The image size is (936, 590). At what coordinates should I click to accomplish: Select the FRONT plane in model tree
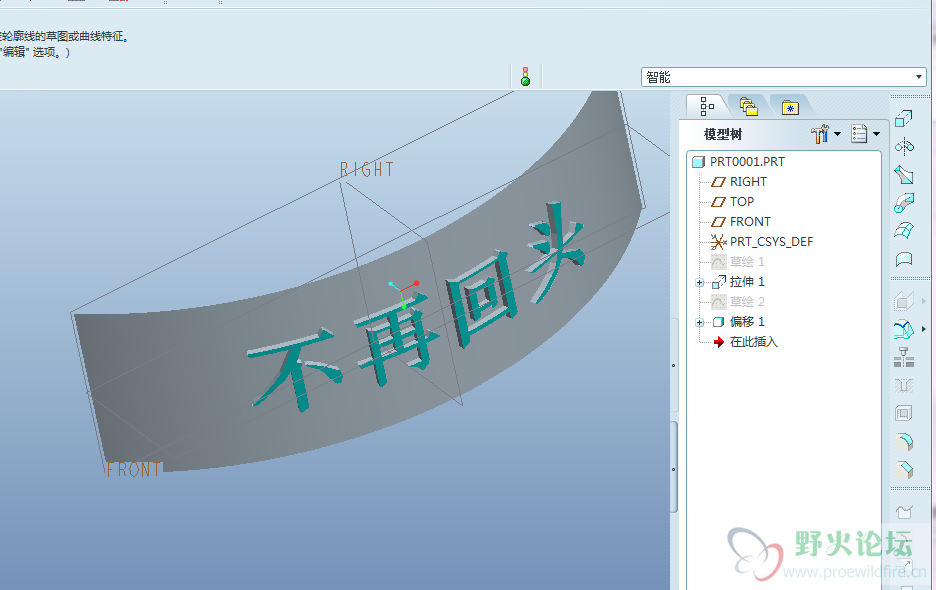tap(750, 222)
